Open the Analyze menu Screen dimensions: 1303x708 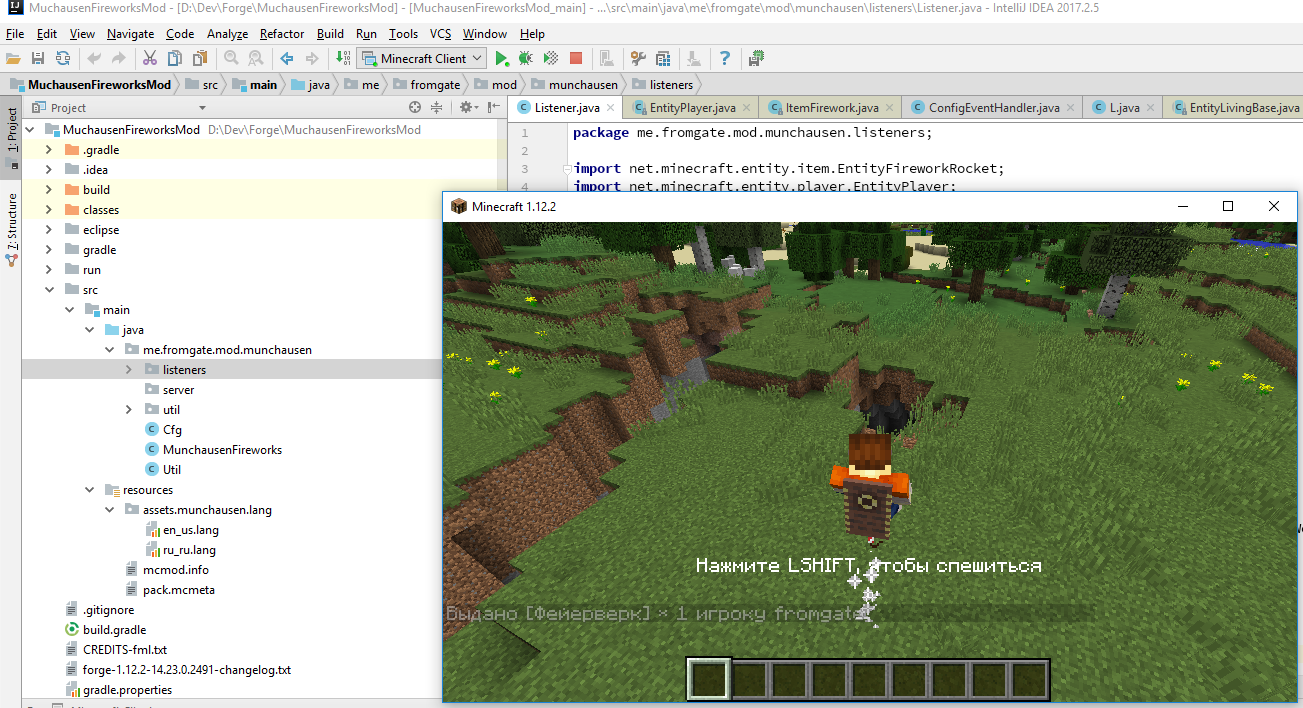[x=227, y=34]
